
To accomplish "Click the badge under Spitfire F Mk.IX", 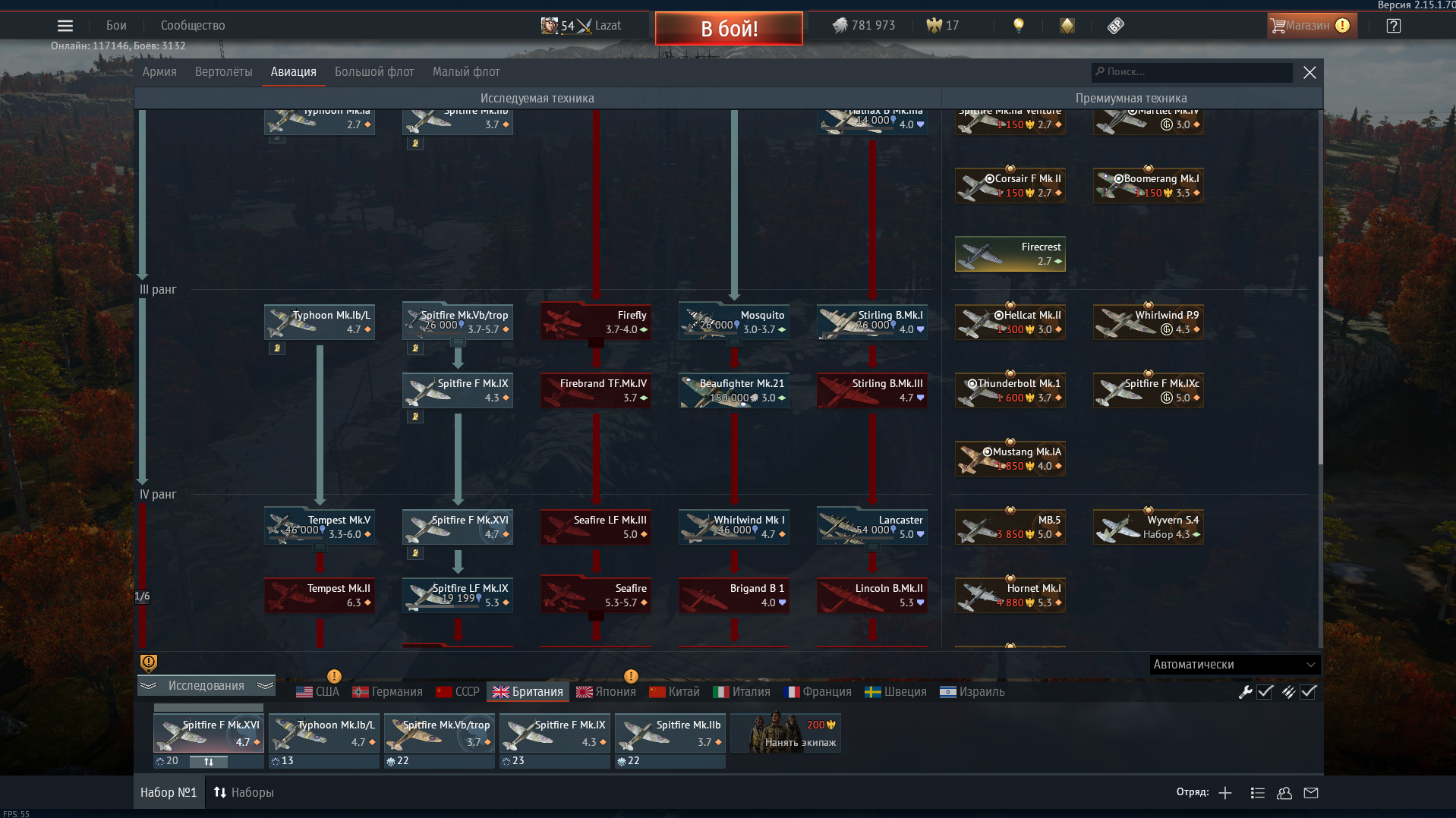I will point(415,417).
